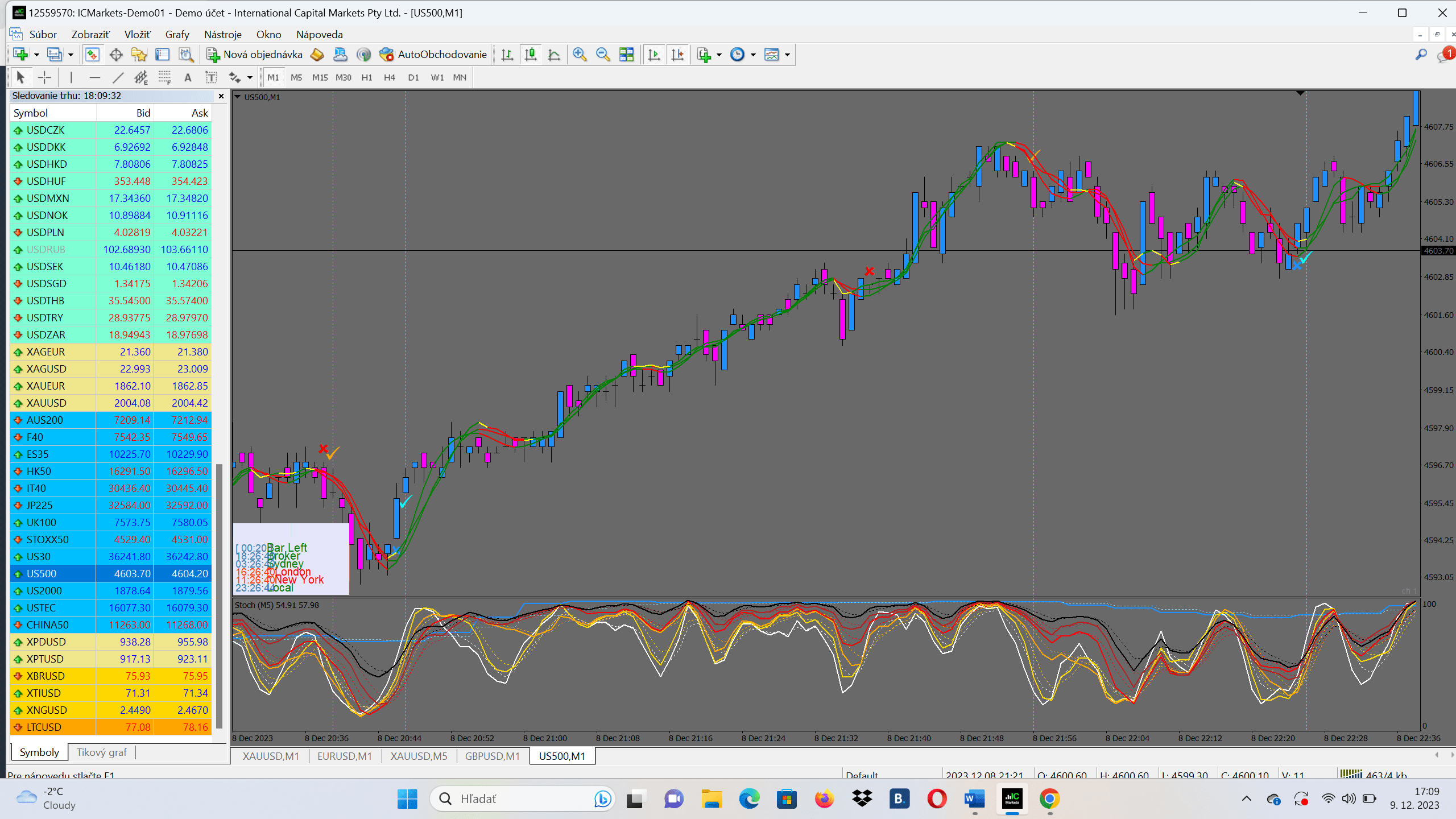Select the Trendline drawing tool
Viewport: 1456px width, 819px height.
[x=118, y=77]
